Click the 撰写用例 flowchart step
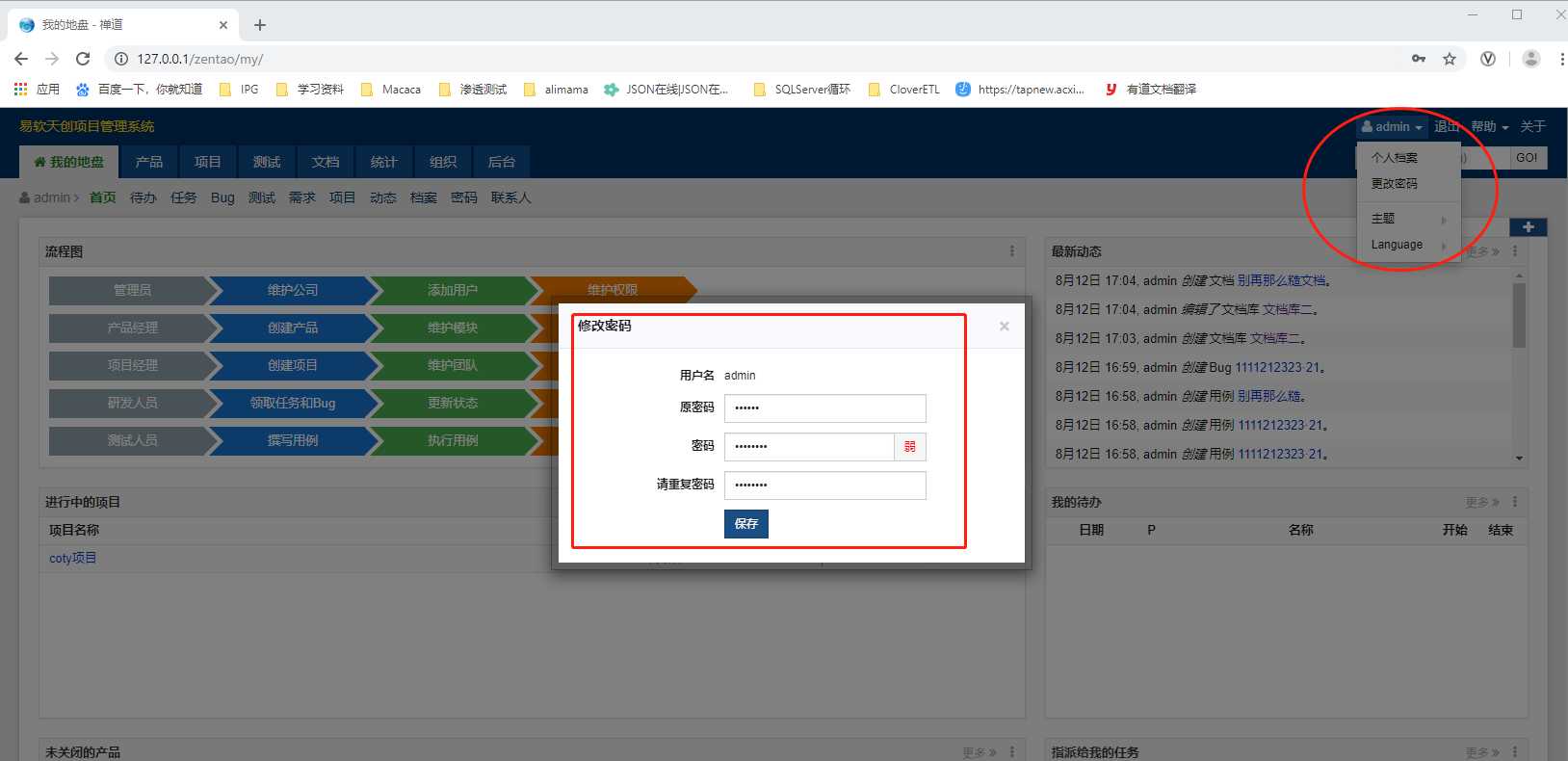1568x761 pixels. tap(293, 440)
